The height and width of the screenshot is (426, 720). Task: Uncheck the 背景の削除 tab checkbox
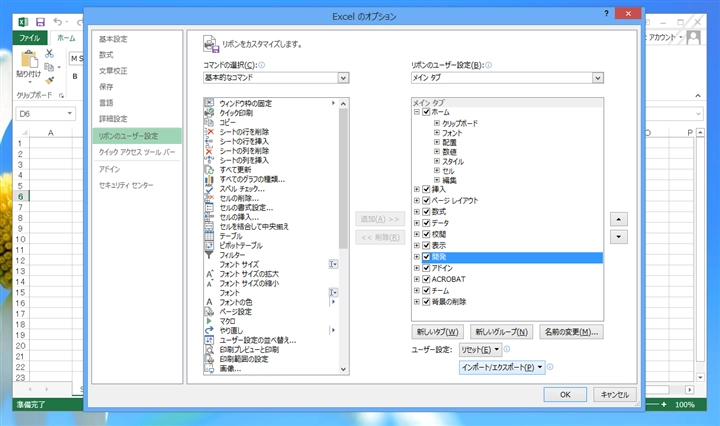click(x=426, y=302)
